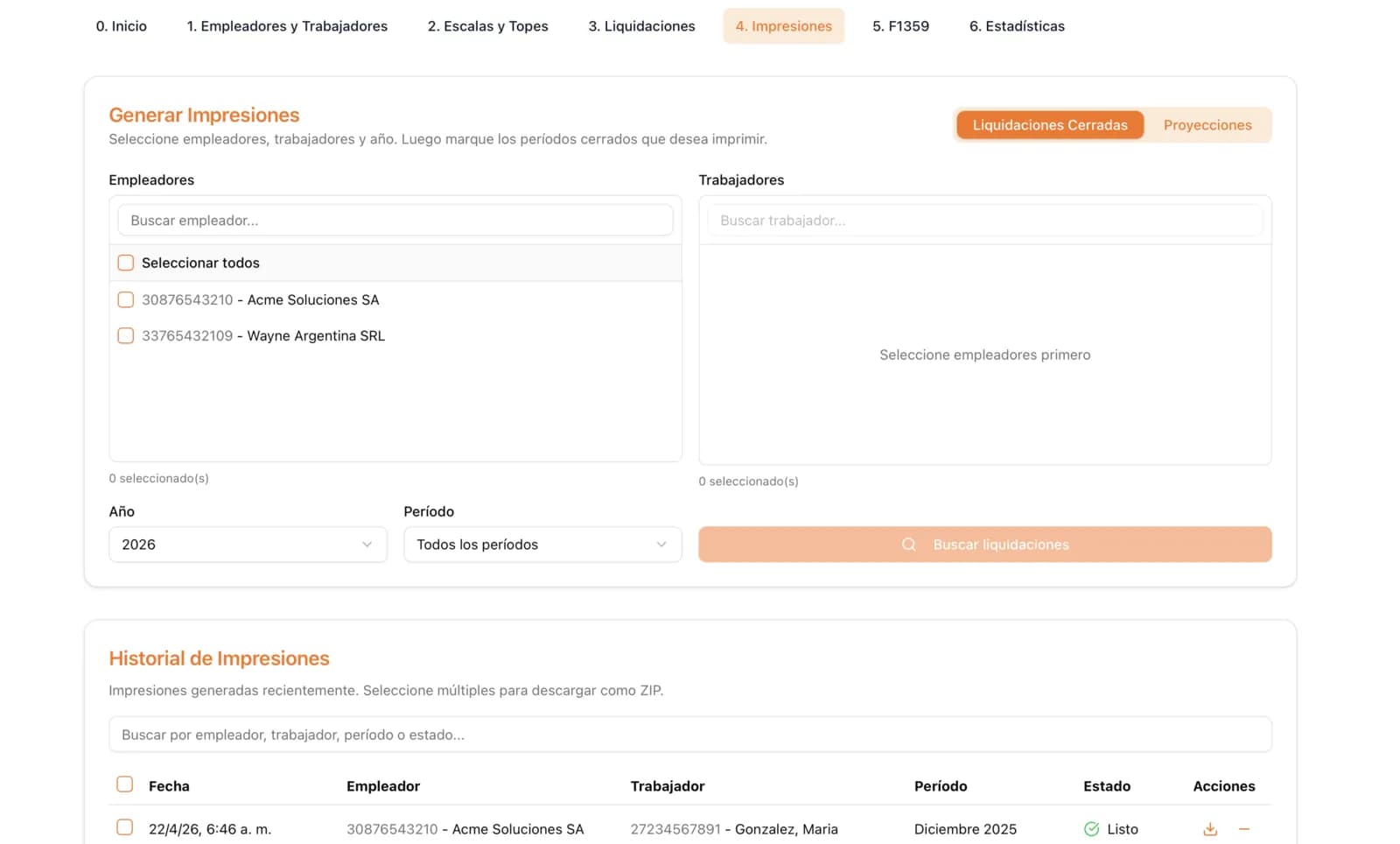The width and height of the screenshot is (1400, 844).
Task: Select Liquidaciones Cerradas toggle
Action: click(1049, 125)
